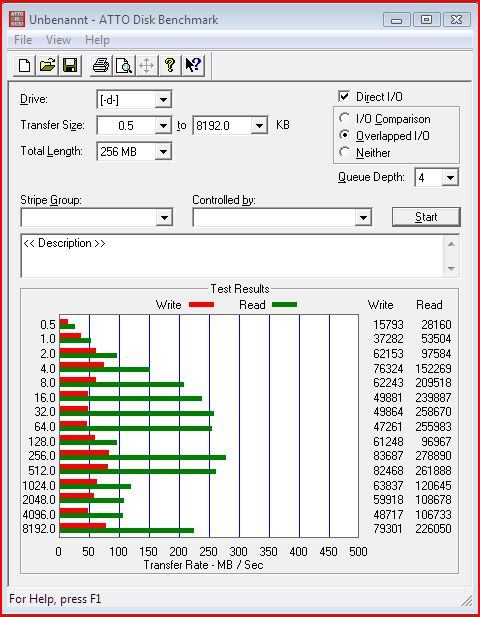Select the I/O Comparison radio button
The width and height of the screenshot is (480, 617).
344,118
